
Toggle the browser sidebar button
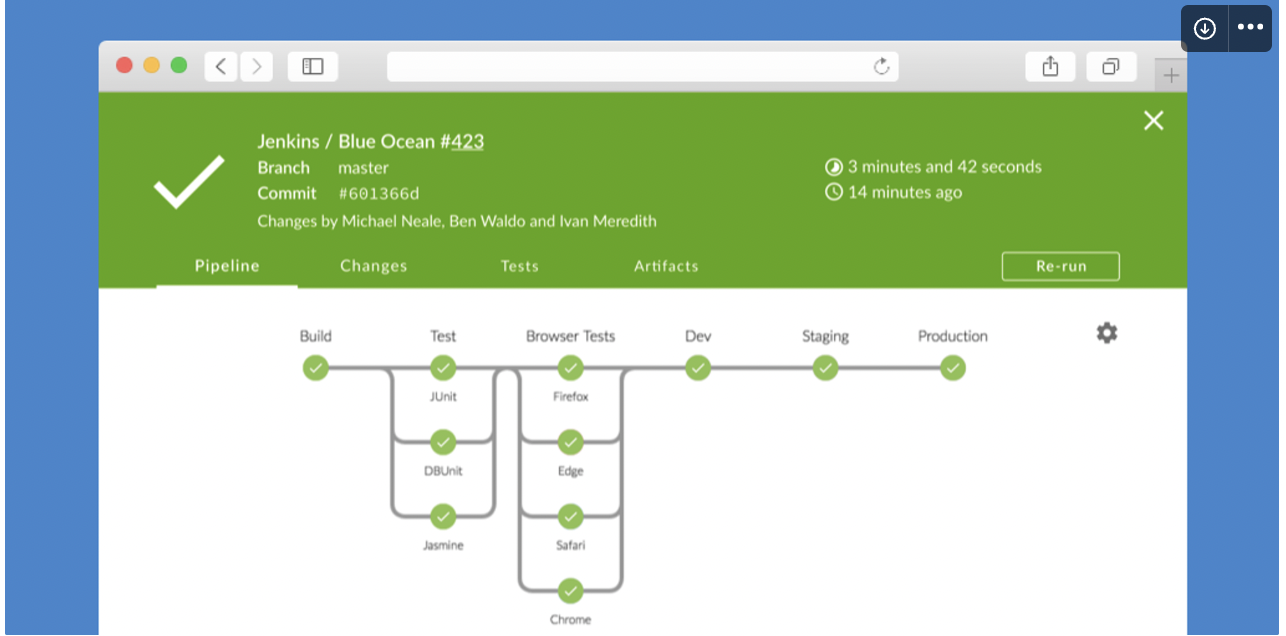click(x=313, y=67)
